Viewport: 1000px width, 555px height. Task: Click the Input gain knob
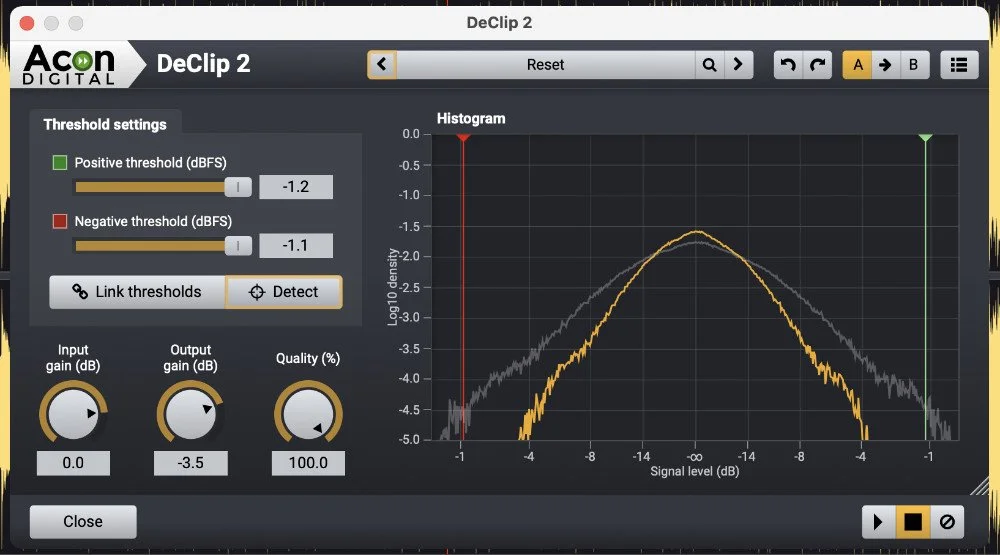click(73, 413)
